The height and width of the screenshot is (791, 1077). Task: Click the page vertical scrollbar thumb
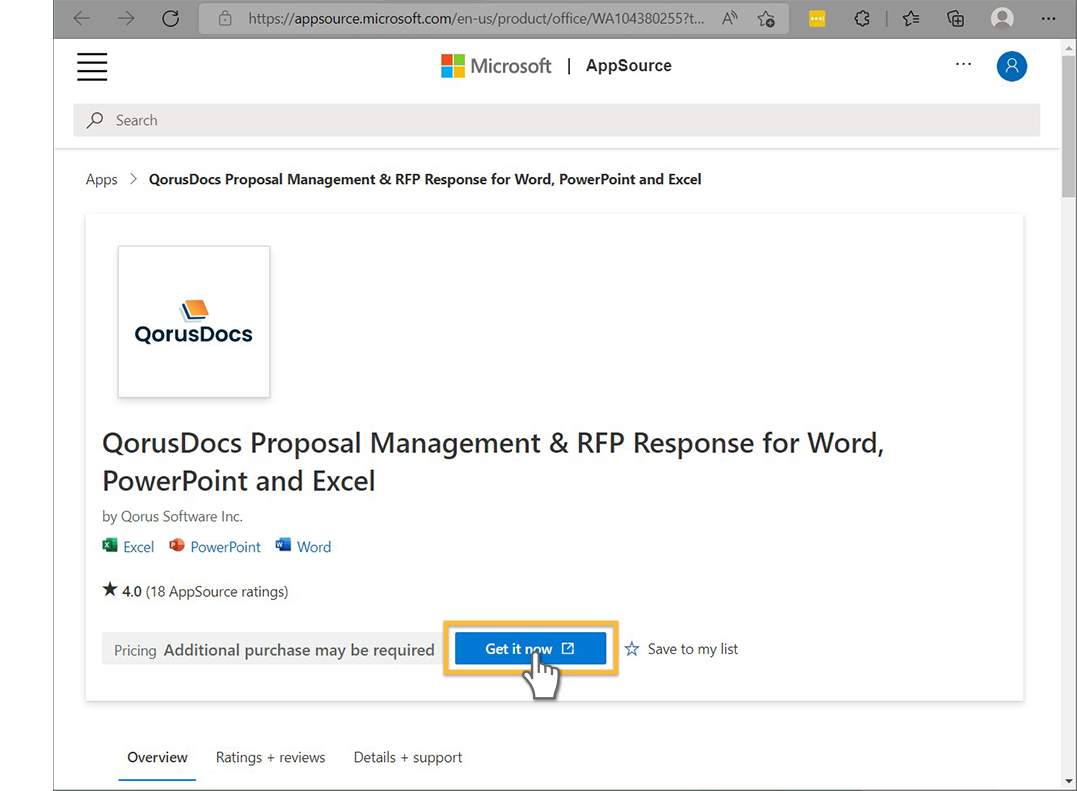click(x=1069, y=124)
